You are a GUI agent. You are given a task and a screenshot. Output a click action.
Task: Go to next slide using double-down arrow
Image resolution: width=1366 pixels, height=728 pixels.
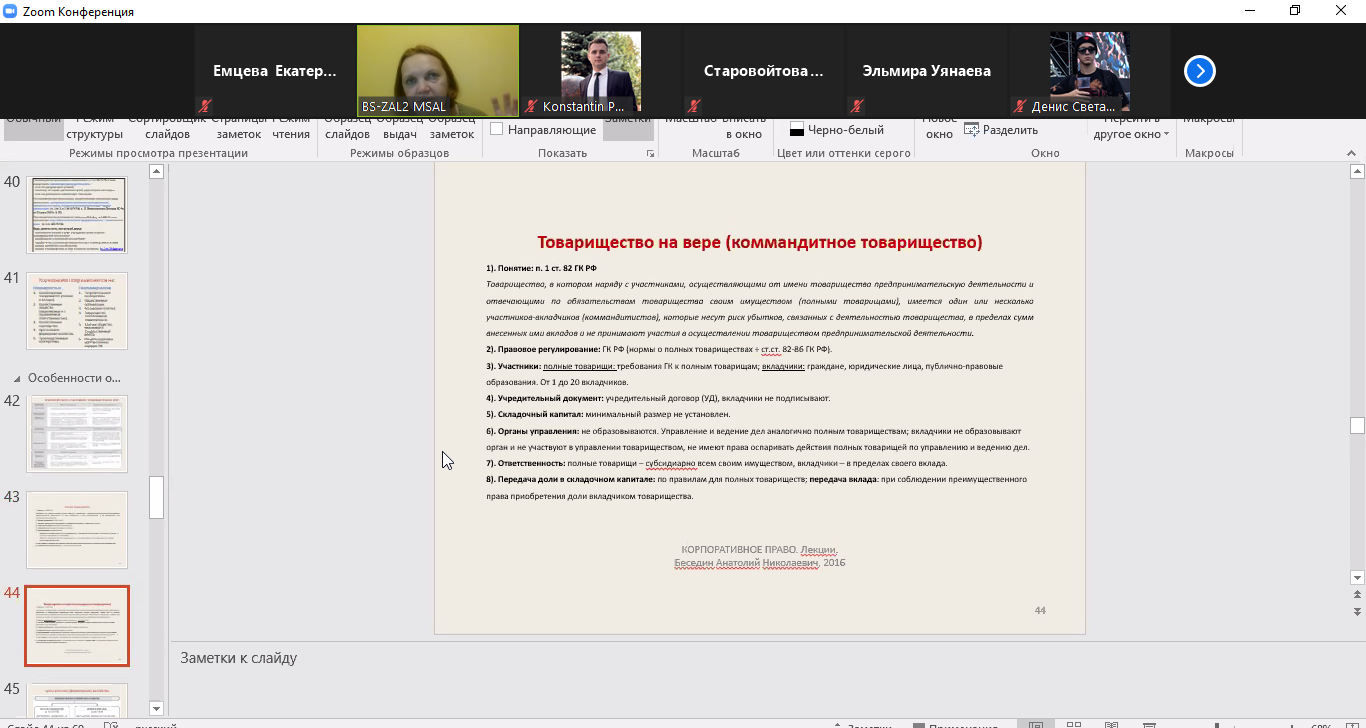point(1357,611)
